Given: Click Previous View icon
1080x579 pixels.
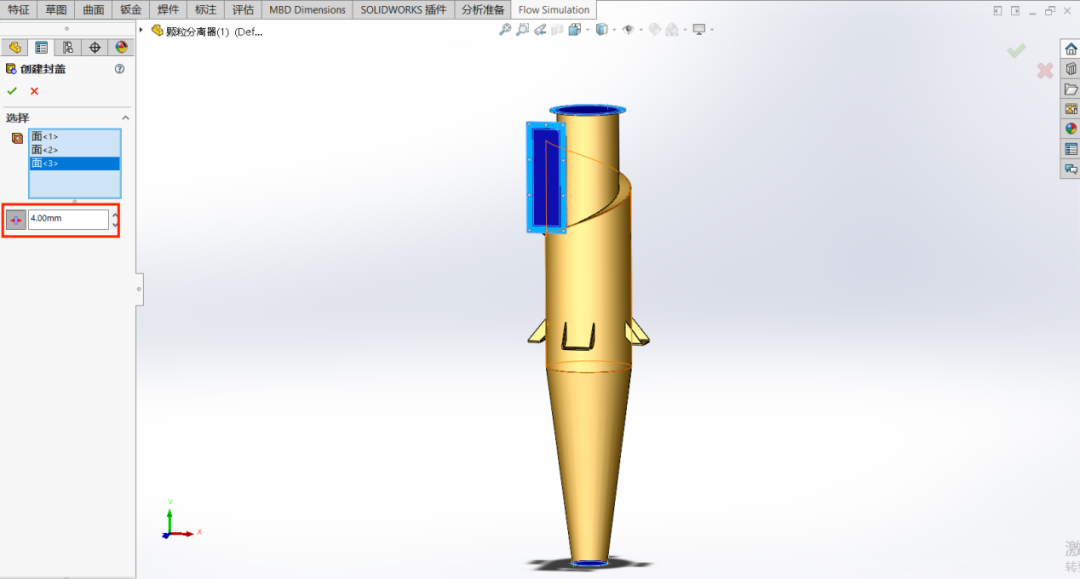Looking at the screenshot, I should click(x=540, y=30).
